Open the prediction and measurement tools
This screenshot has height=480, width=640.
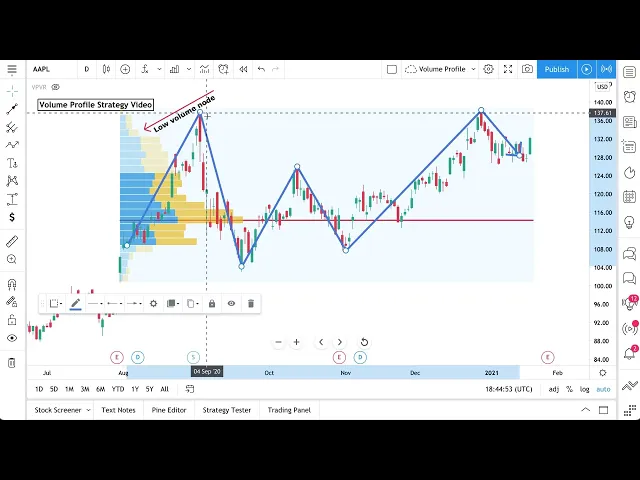(x=12, y=199)
